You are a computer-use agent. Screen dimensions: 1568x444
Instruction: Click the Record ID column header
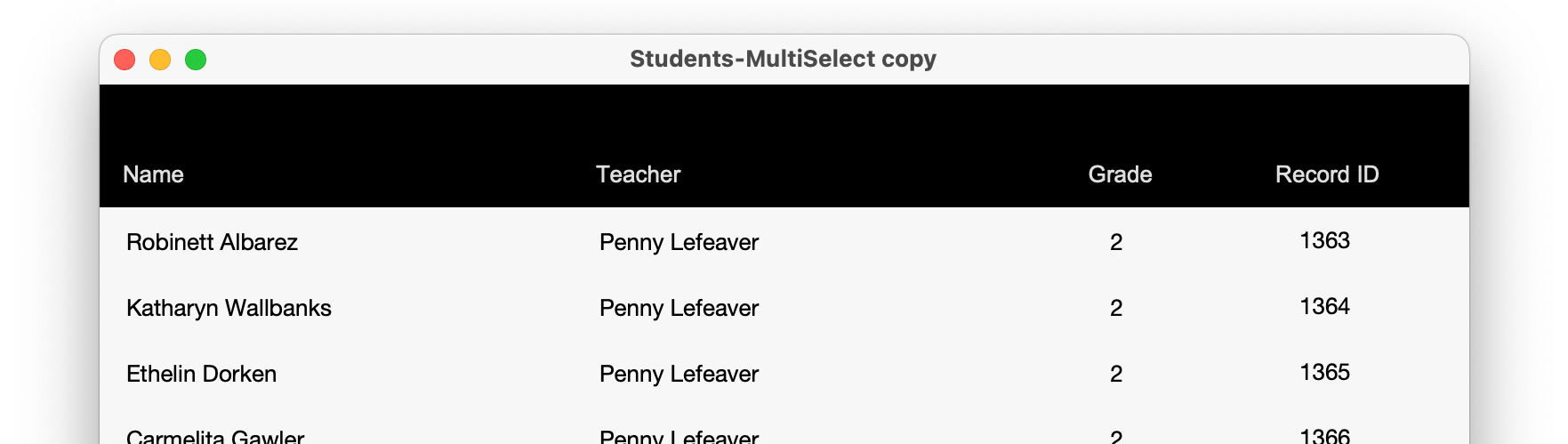click(x=1327, y=174)
